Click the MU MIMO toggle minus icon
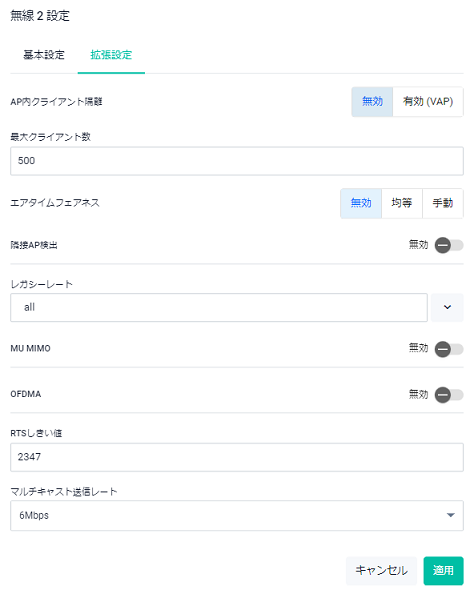 [443, 349]
